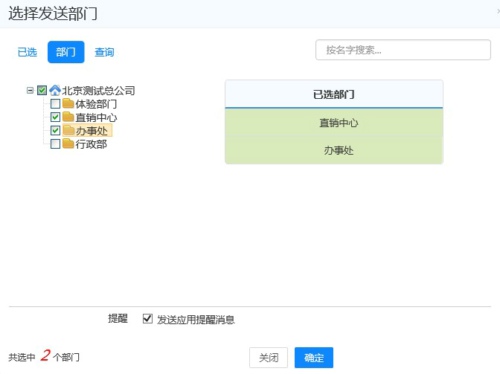The width and height of the screenshot is (500, 374).
Task: Click the 办事处 folder icon
Action: click(x=68, y=130)
